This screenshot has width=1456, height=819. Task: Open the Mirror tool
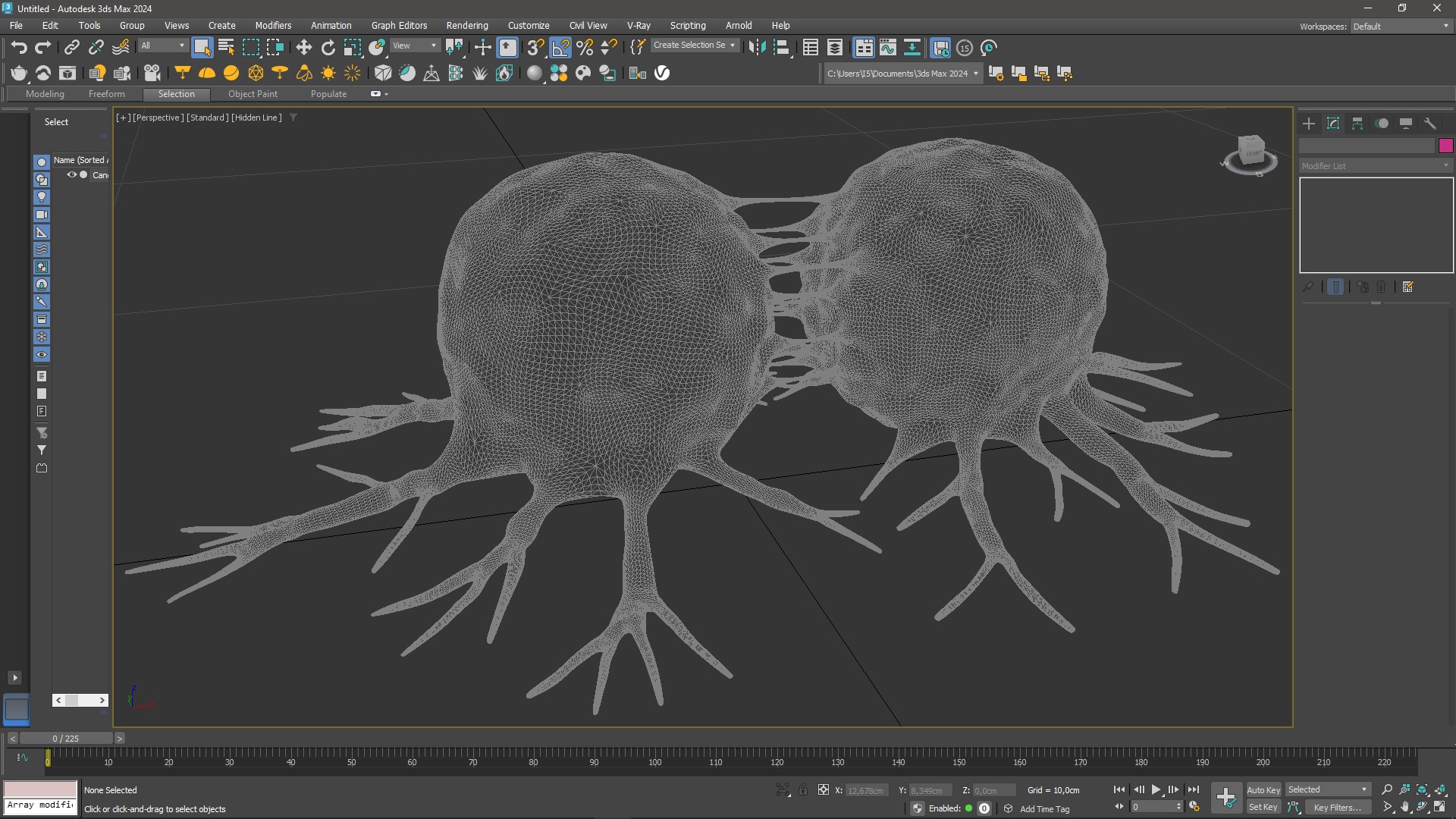[x=756, y=48]
